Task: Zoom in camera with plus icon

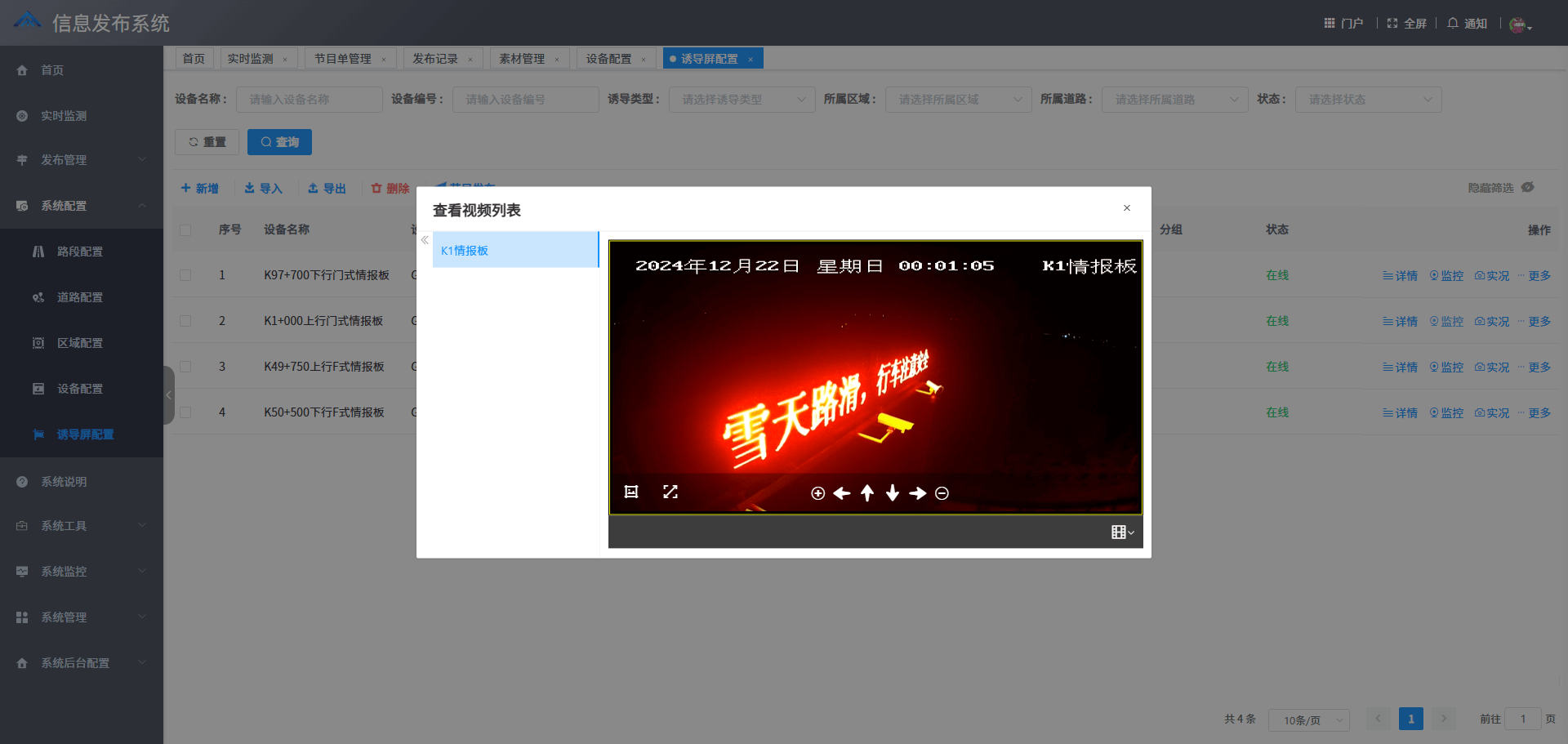Action: click(817, 493)
